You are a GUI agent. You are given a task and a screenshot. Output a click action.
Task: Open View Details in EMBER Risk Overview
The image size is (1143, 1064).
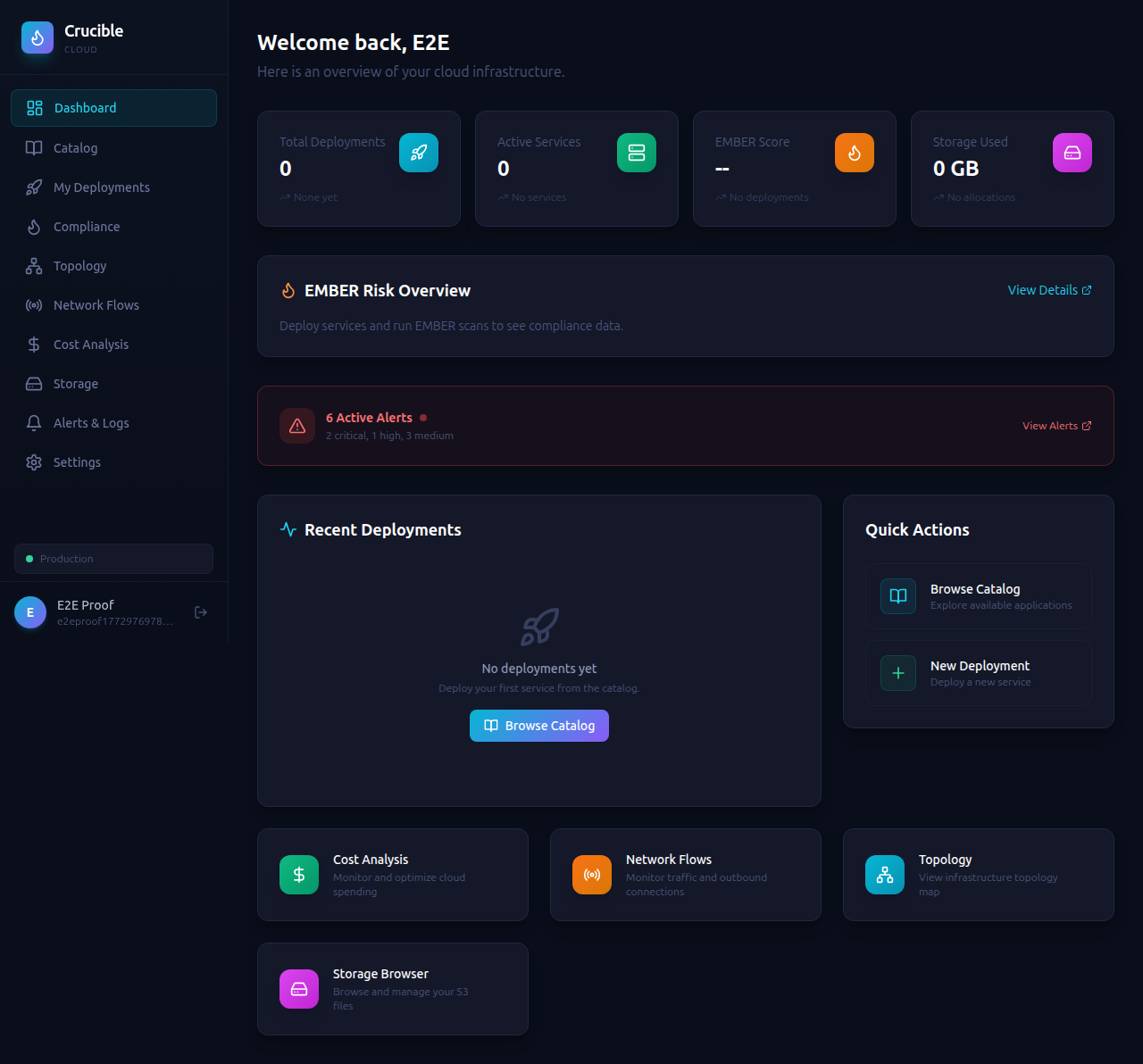1049,289
